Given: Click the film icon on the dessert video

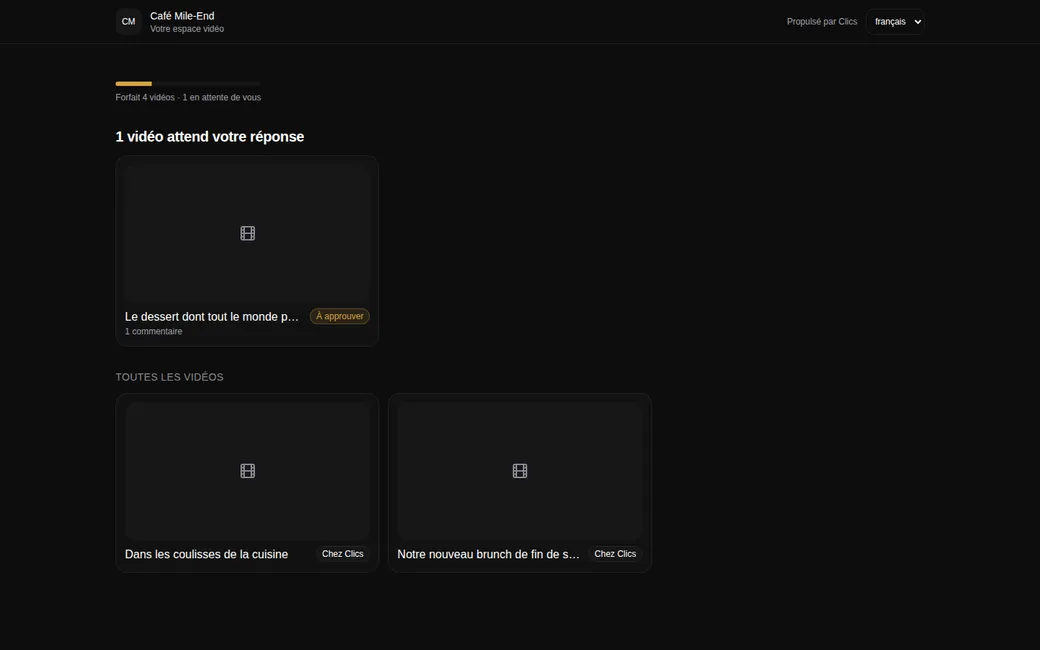Looking at the screenshot, I should coord(247,233).
